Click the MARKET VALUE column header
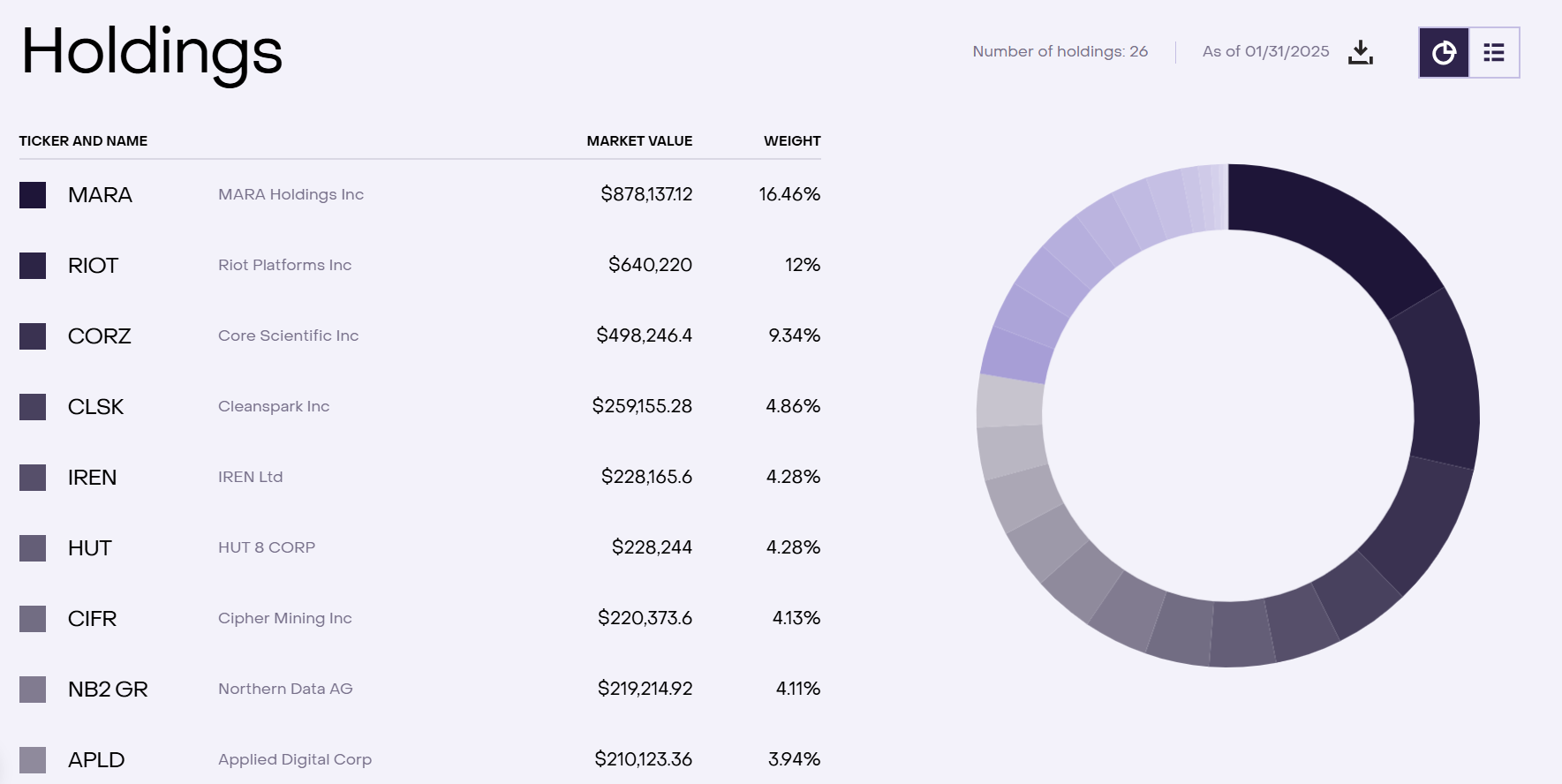 pos(639,141)
